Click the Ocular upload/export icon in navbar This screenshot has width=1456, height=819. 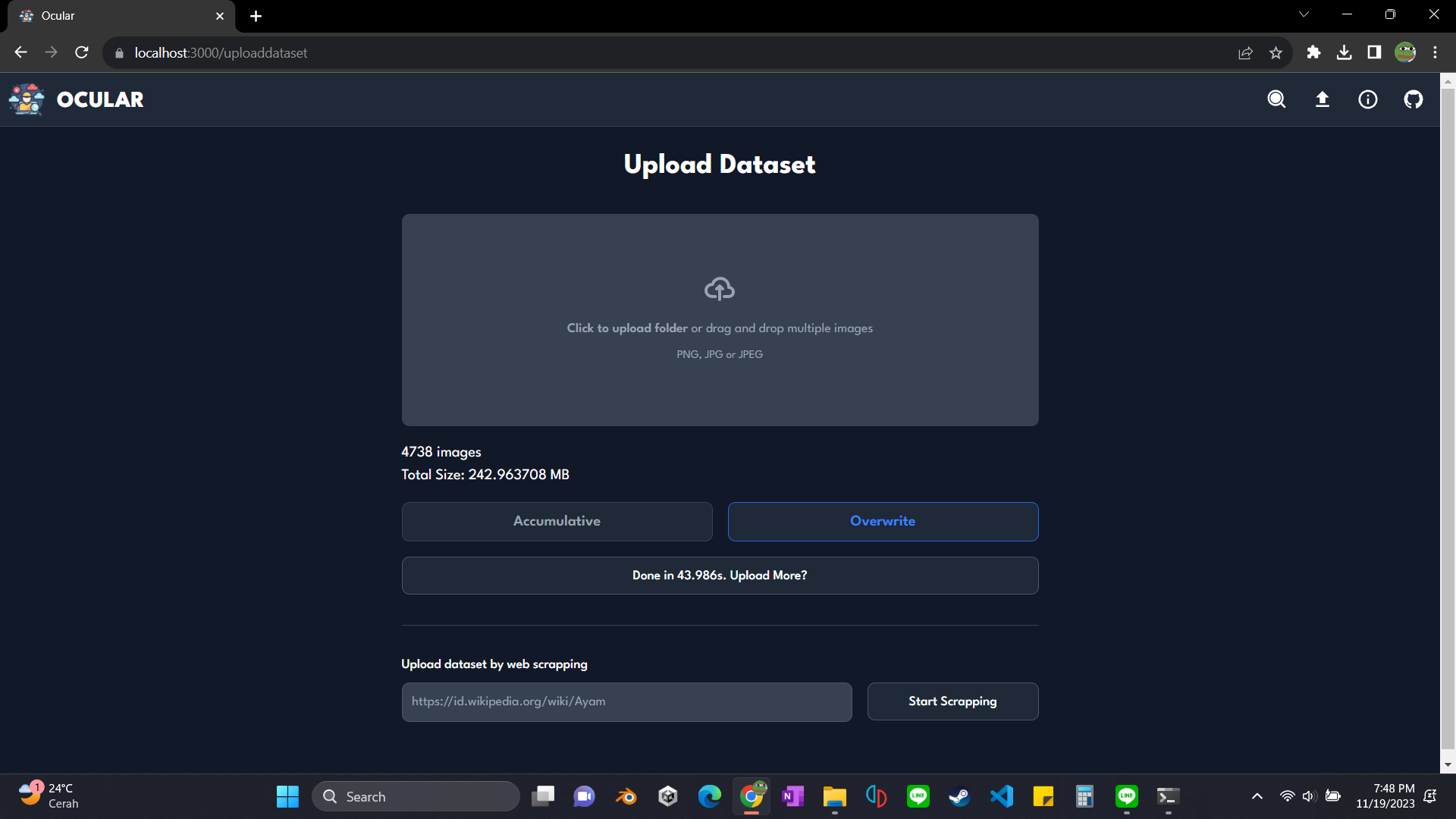click(x=1322, y=99)
